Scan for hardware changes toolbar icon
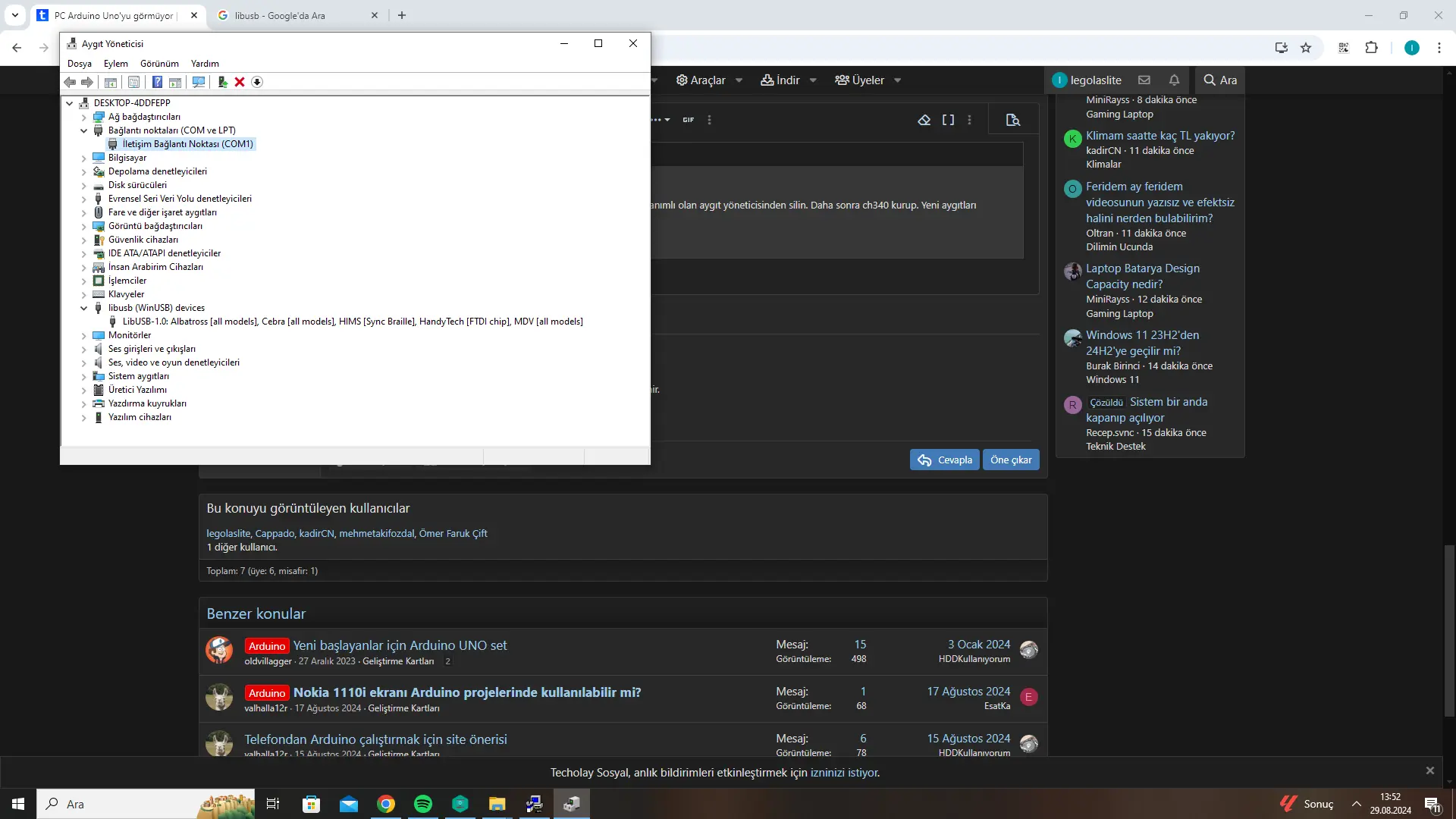Viewport: 1456px width, 819px height. [x=199, y=82]
